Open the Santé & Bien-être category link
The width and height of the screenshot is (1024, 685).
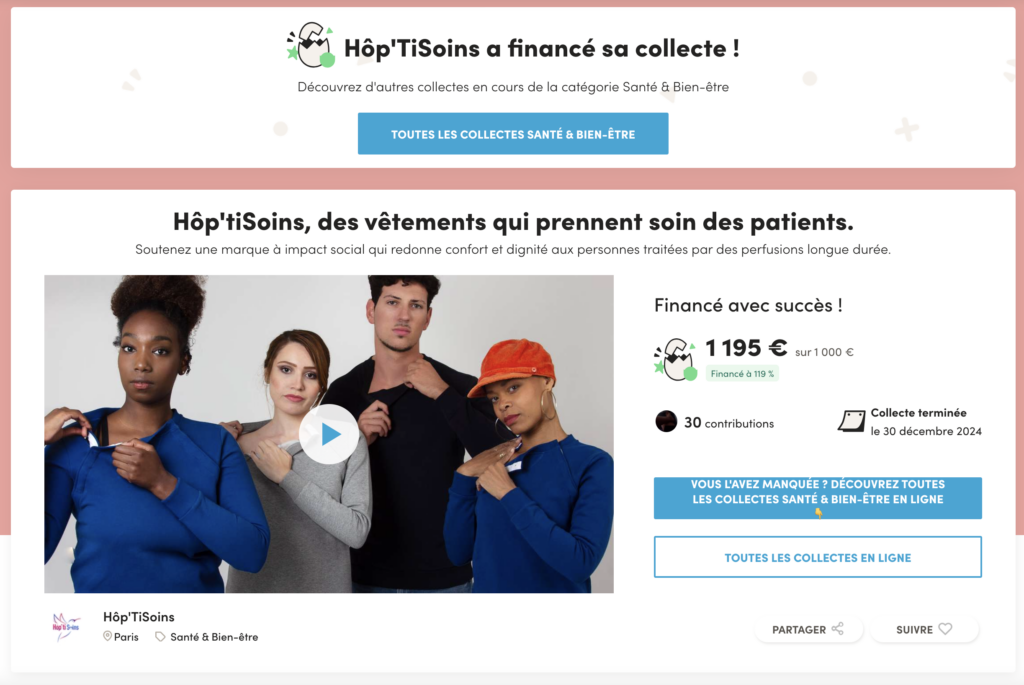tap(214, 637)
